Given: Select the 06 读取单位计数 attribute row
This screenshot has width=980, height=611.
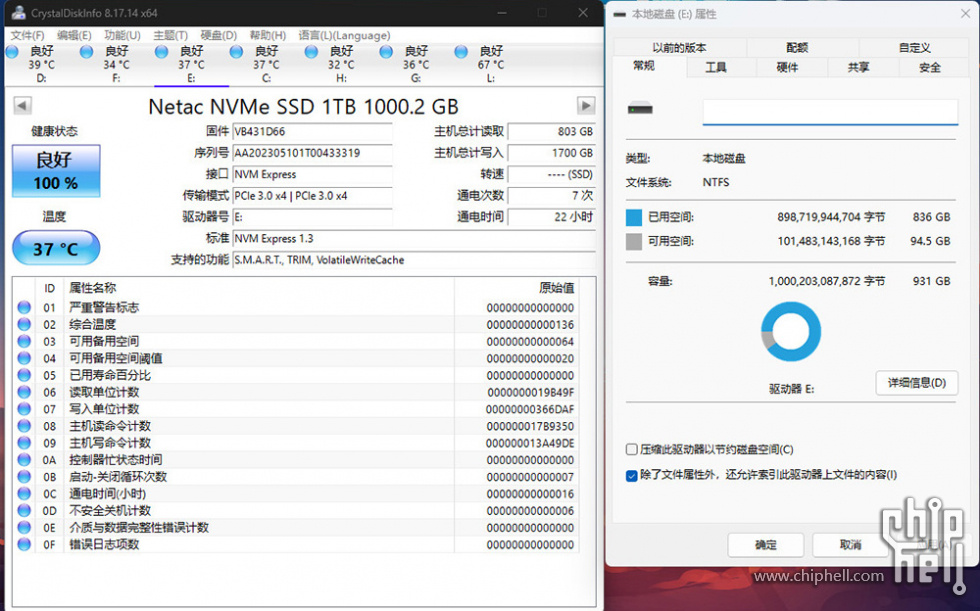Looking at the screenshot, I should (297, 392).
